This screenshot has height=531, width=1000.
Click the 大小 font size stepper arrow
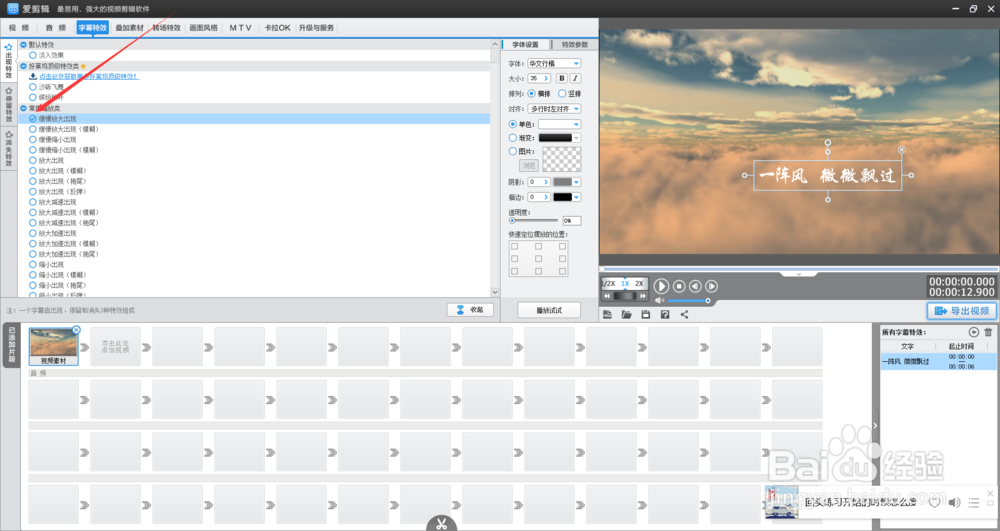point(546,78)
